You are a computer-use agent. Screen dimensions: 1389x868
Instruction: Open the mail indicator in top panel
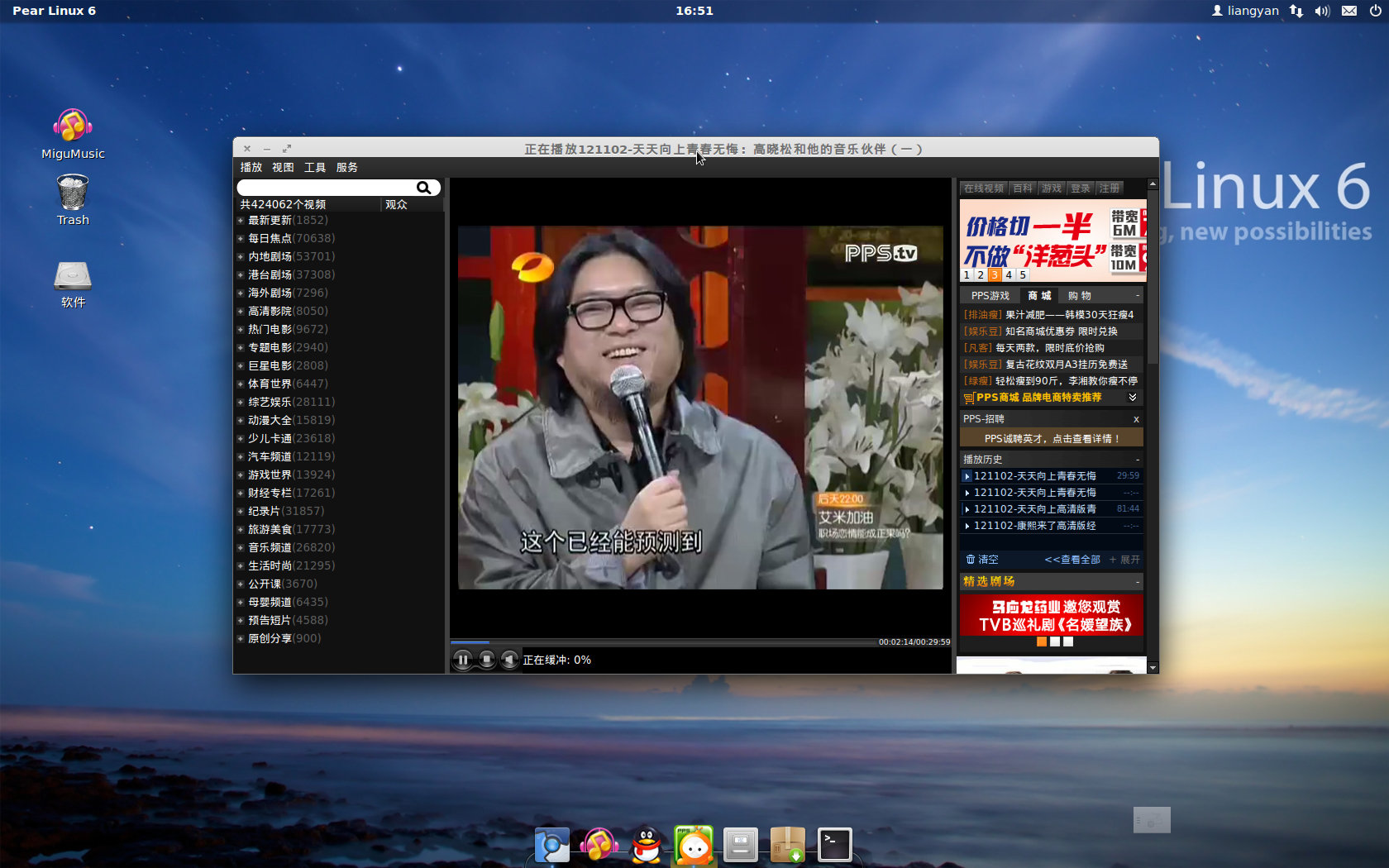coord(1349,11)
